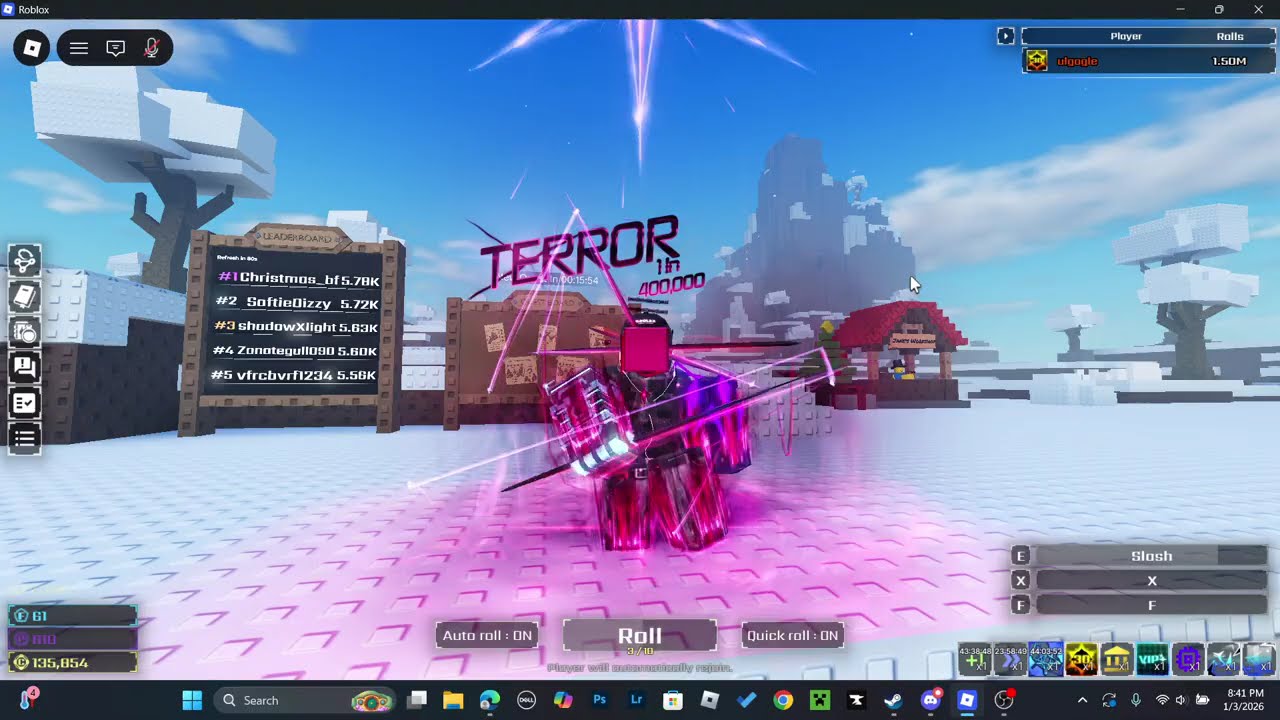Open Discord from the taskbar
The image size is (1280, 720).
(x=930, y=700)
